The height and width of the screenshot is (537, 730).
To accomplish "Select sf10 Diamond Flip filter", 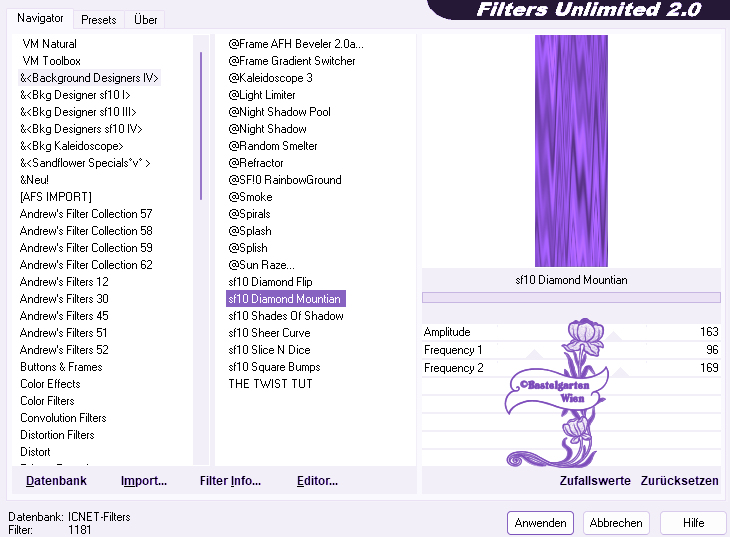I will point(270,282).
